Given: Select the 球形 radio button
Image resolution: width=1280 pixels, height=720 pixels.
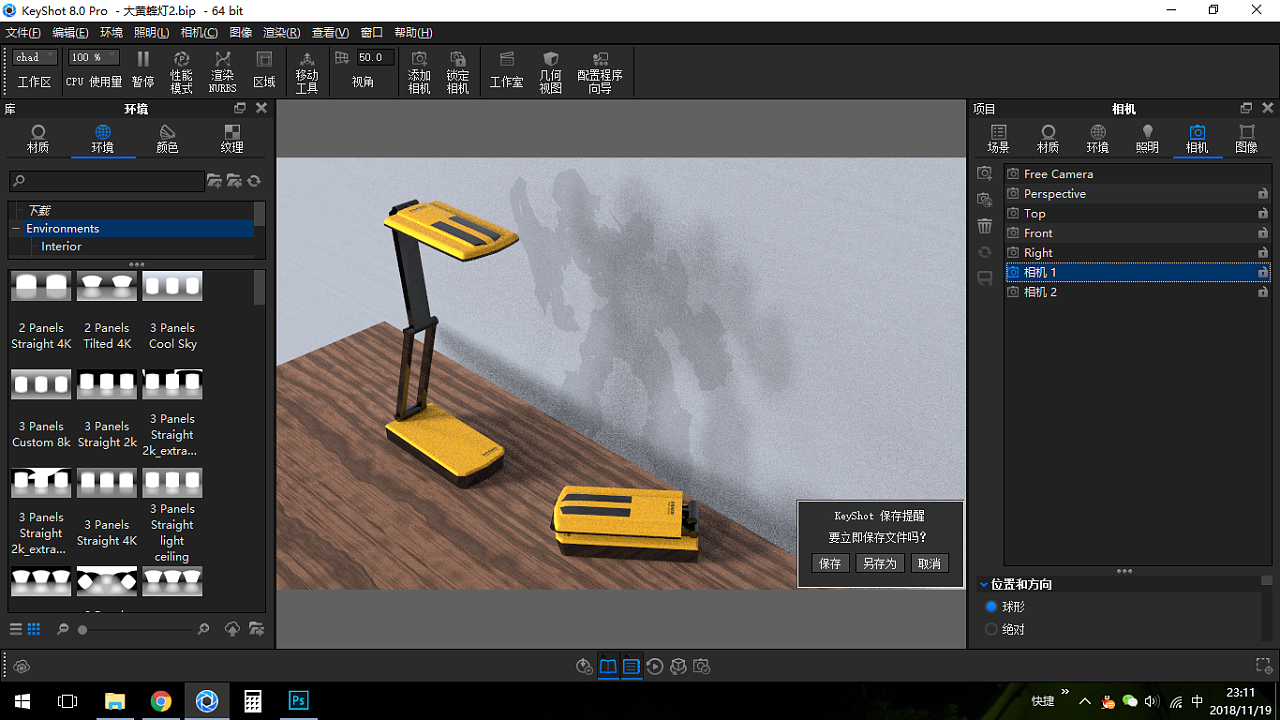Looking at the screenshot, I should 990,606.
